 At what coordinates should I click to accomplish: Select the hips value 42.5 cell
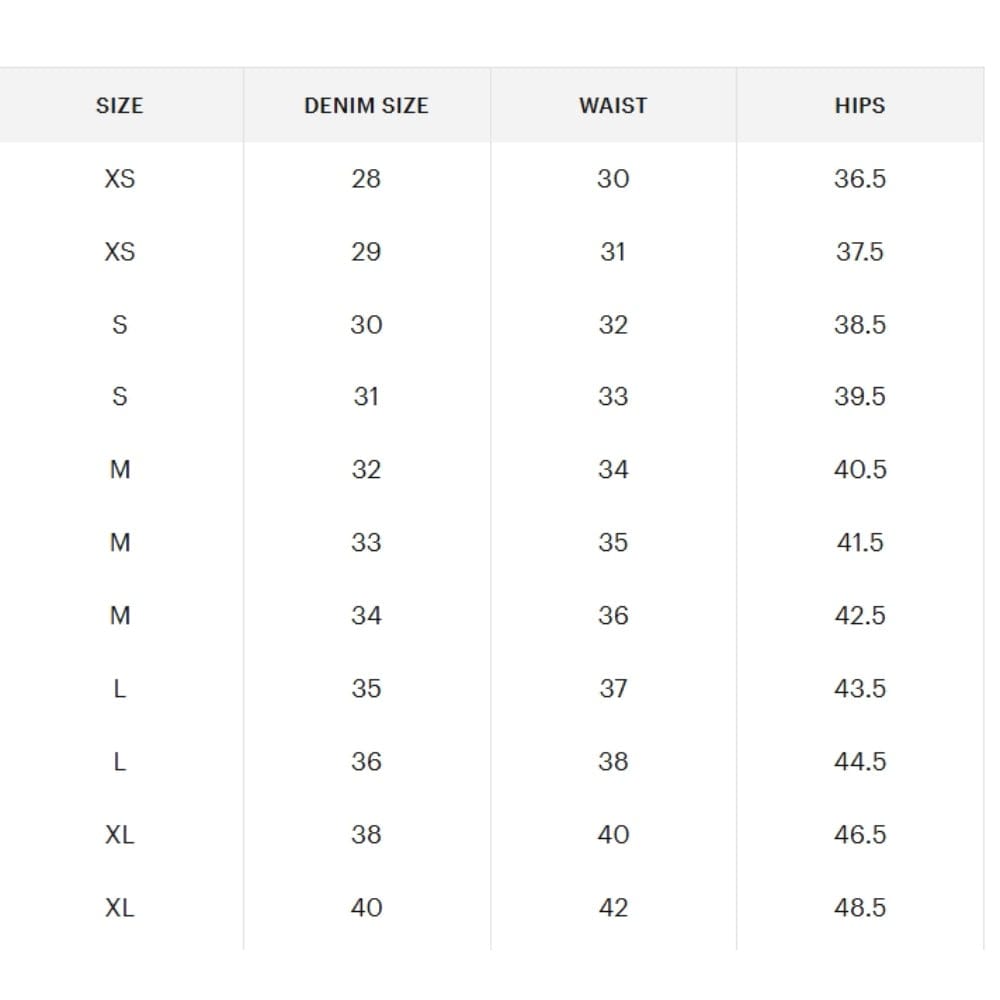860,616
